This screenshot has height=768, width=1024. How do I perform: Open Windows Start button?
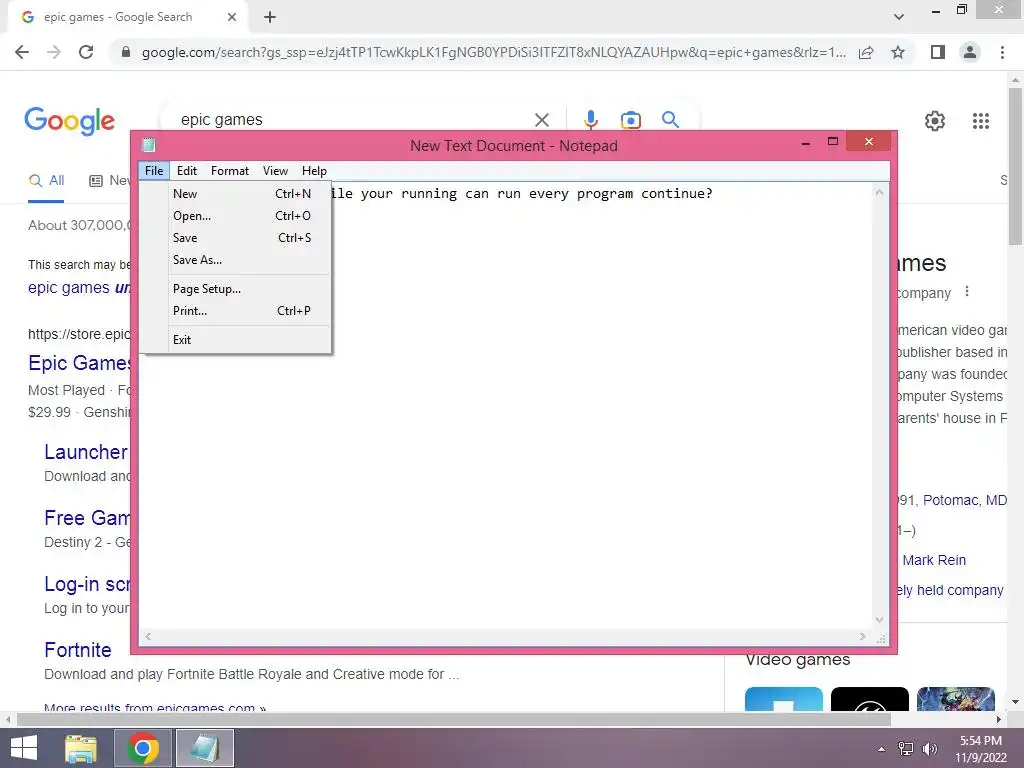coord(24,748)
